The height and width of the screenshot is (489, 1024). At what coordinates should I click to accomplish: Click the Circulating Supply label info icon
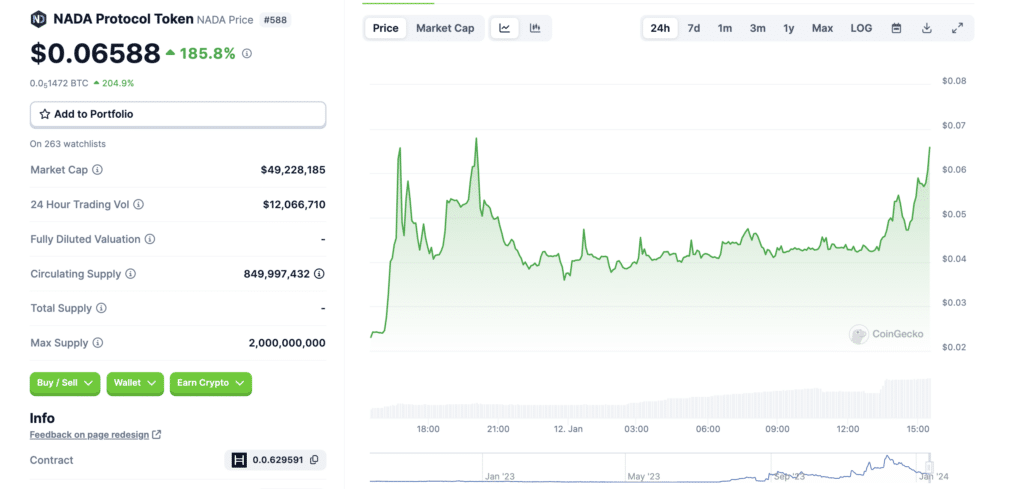131,274
